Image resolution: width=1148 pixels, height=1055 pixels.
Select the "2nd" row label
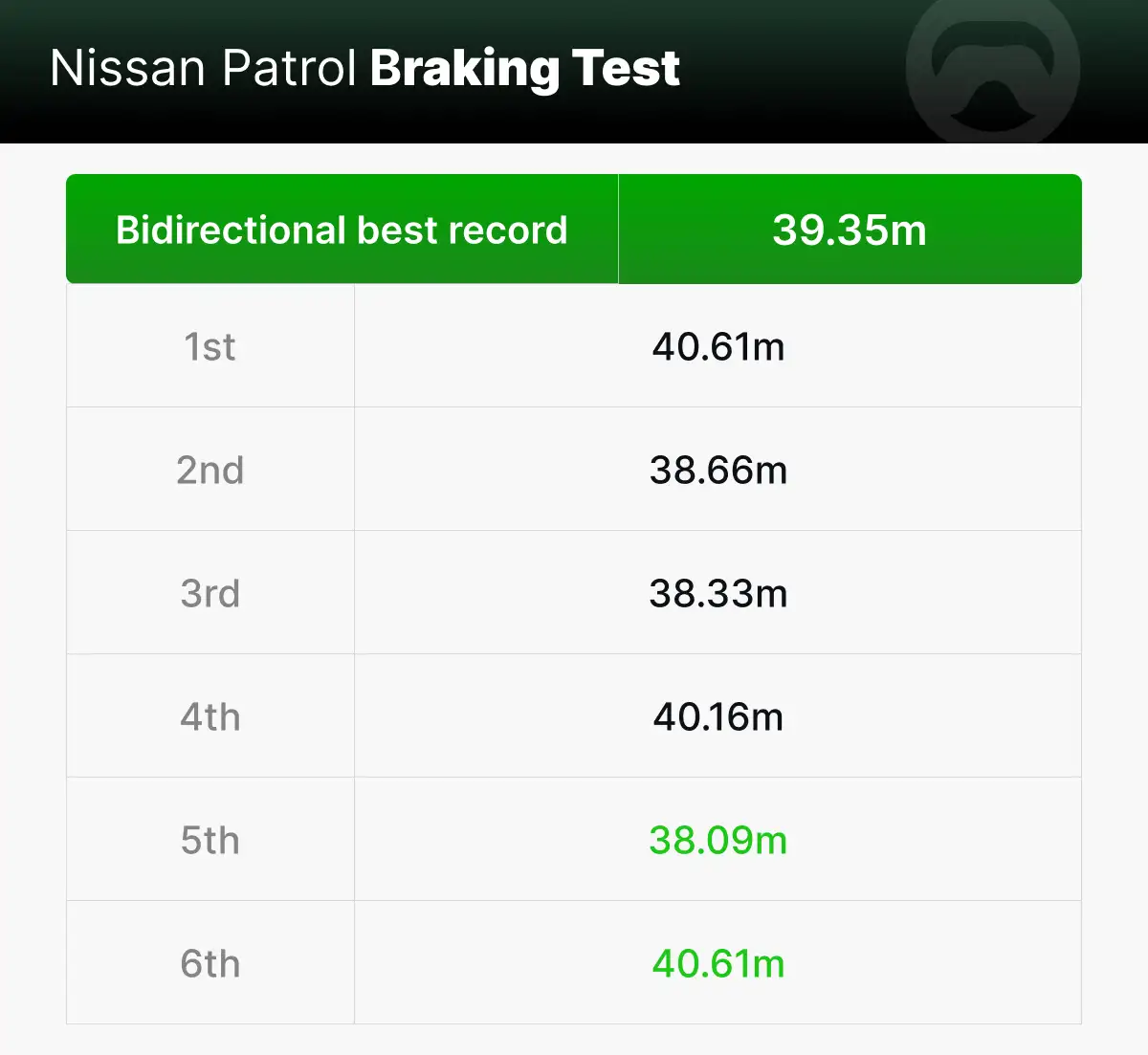[210, 471]
